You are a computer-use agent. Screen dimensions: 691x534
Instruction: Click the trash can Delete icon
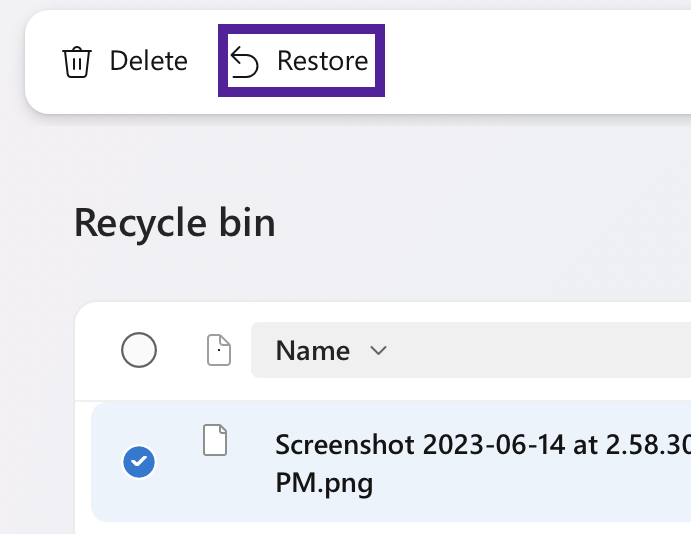point(77,62)
